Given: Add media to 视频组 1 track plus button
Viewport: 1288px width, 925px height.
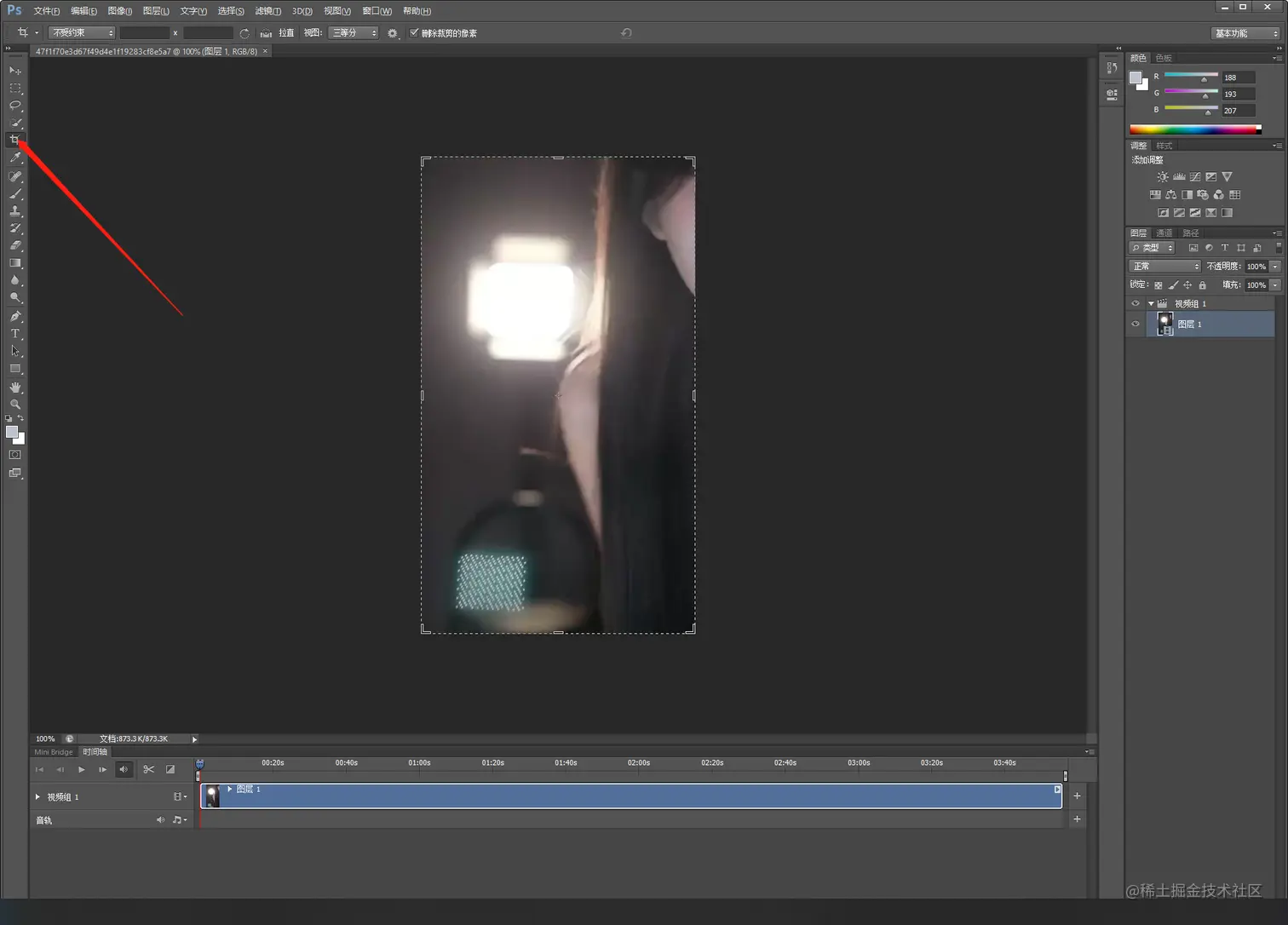Looking at the screenshot, I should pos(1077,796).
